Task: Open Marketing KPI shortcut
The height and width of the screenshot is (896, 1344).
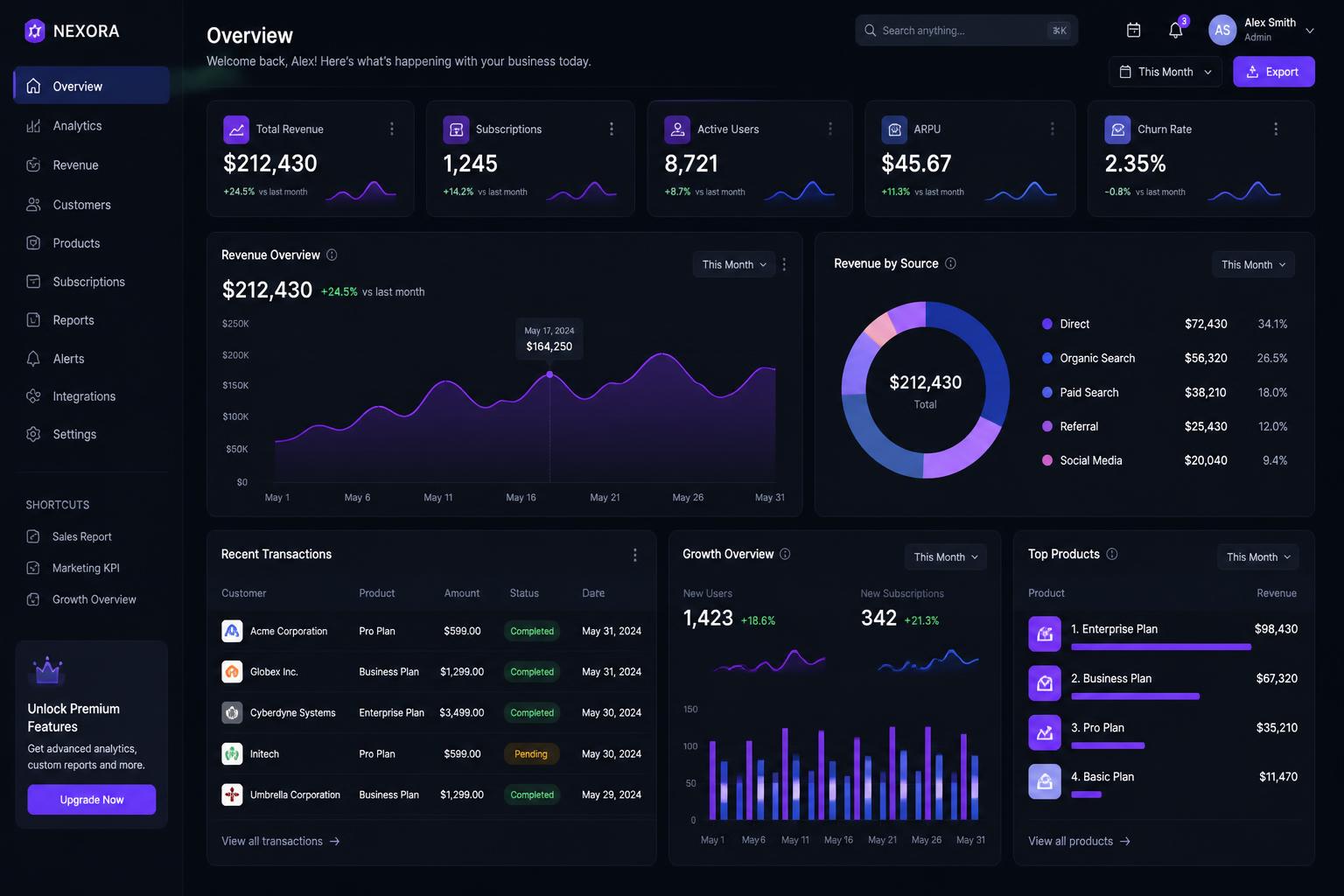Action: pos(85,568)
